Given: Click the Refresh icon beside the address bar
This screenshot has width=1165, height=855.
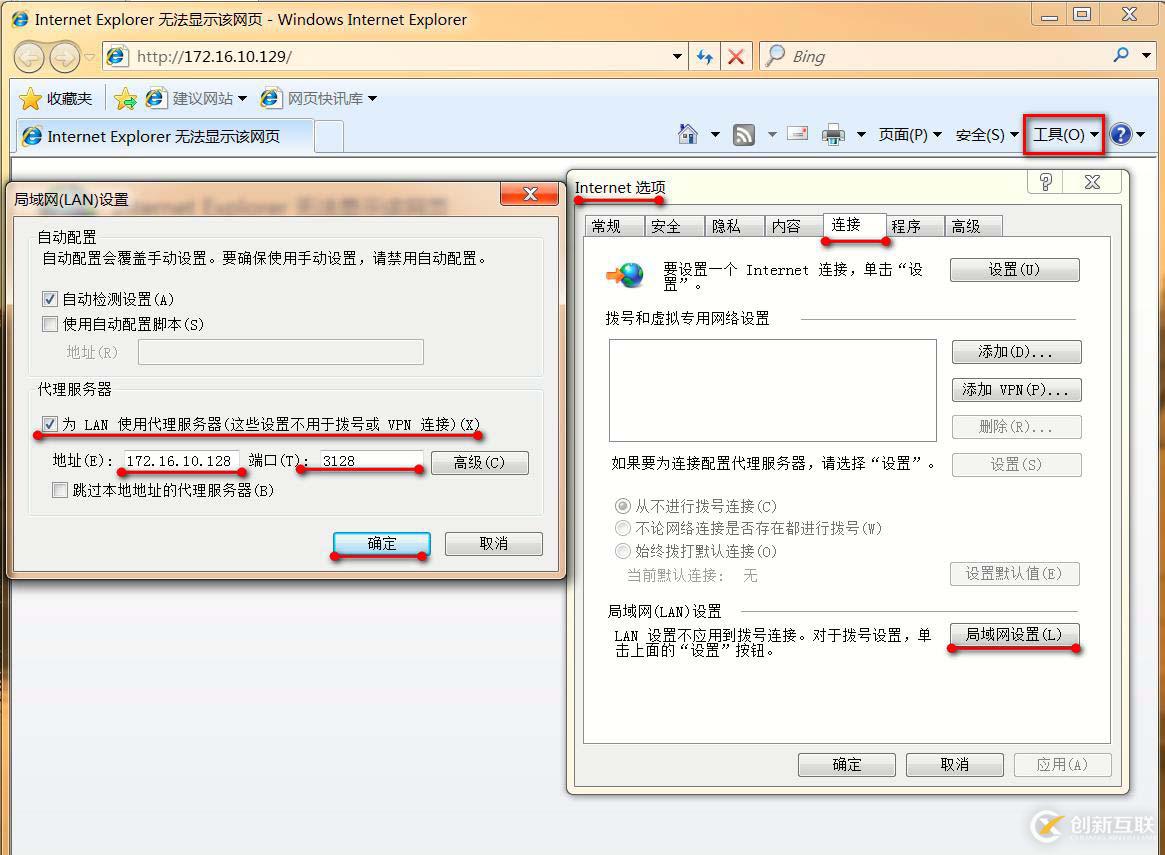Looking at the screenshot, I should click(x=704, y=56).
